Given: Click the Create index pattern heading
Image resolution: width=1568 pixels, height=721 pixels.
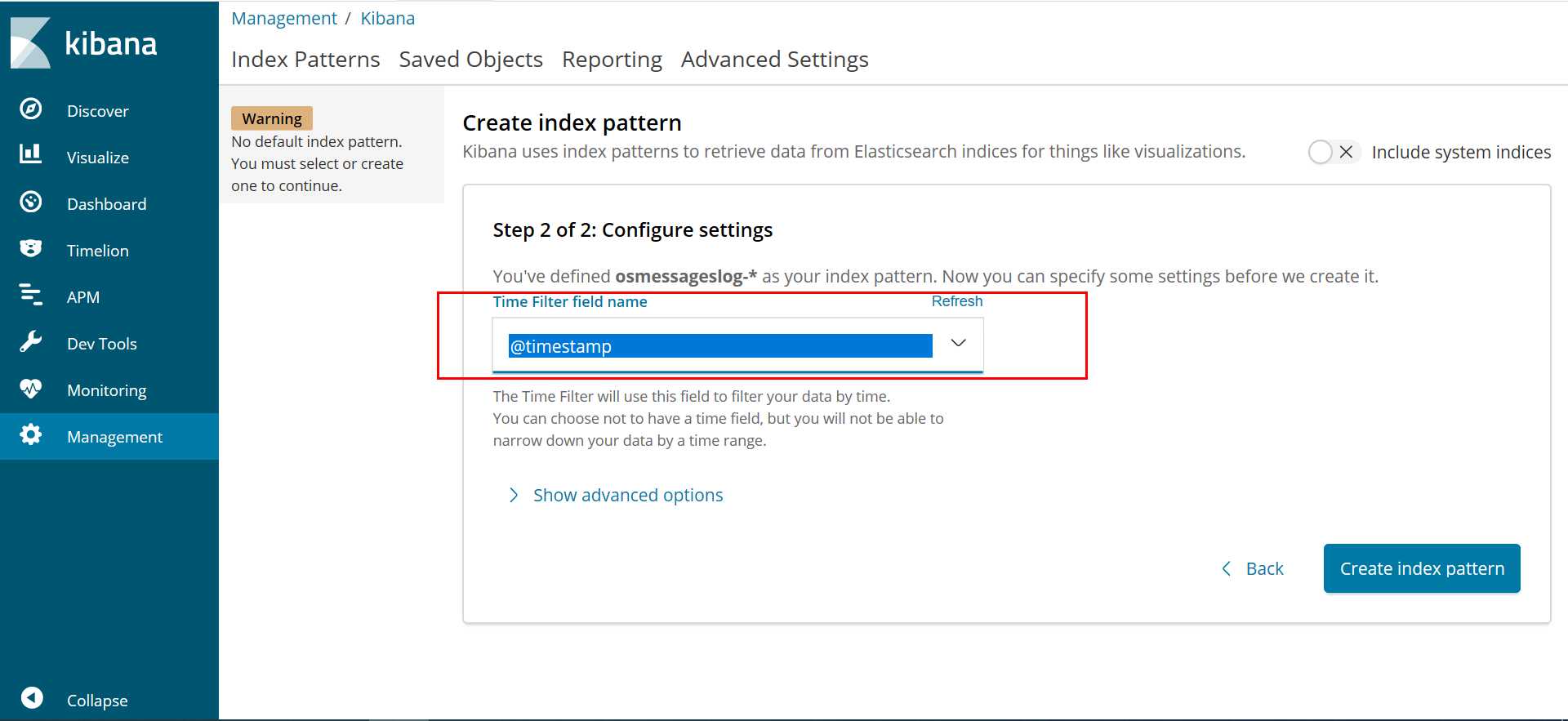Looking at the screenshot, I should (x=572, y=122).
